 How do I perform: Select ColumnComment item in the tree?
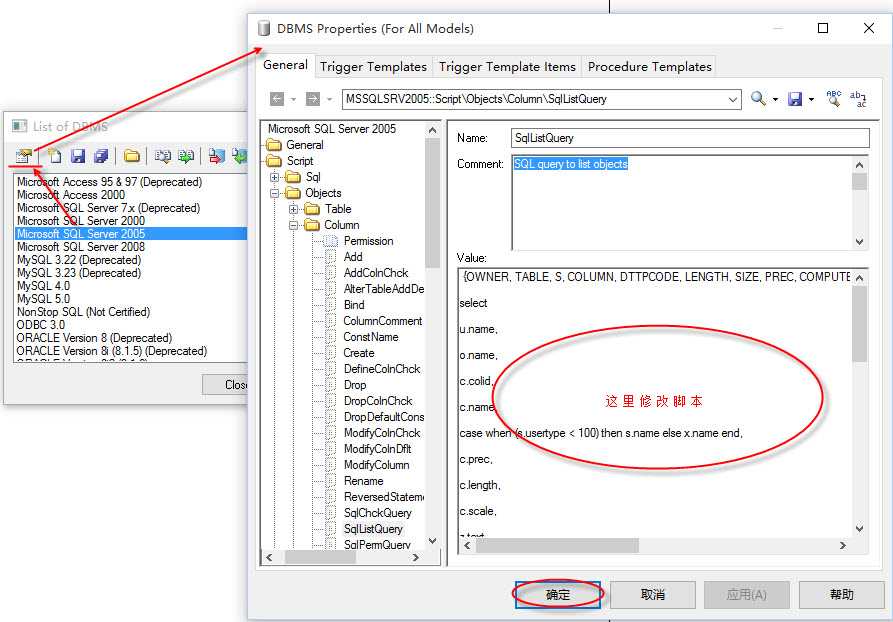(383, 321)
